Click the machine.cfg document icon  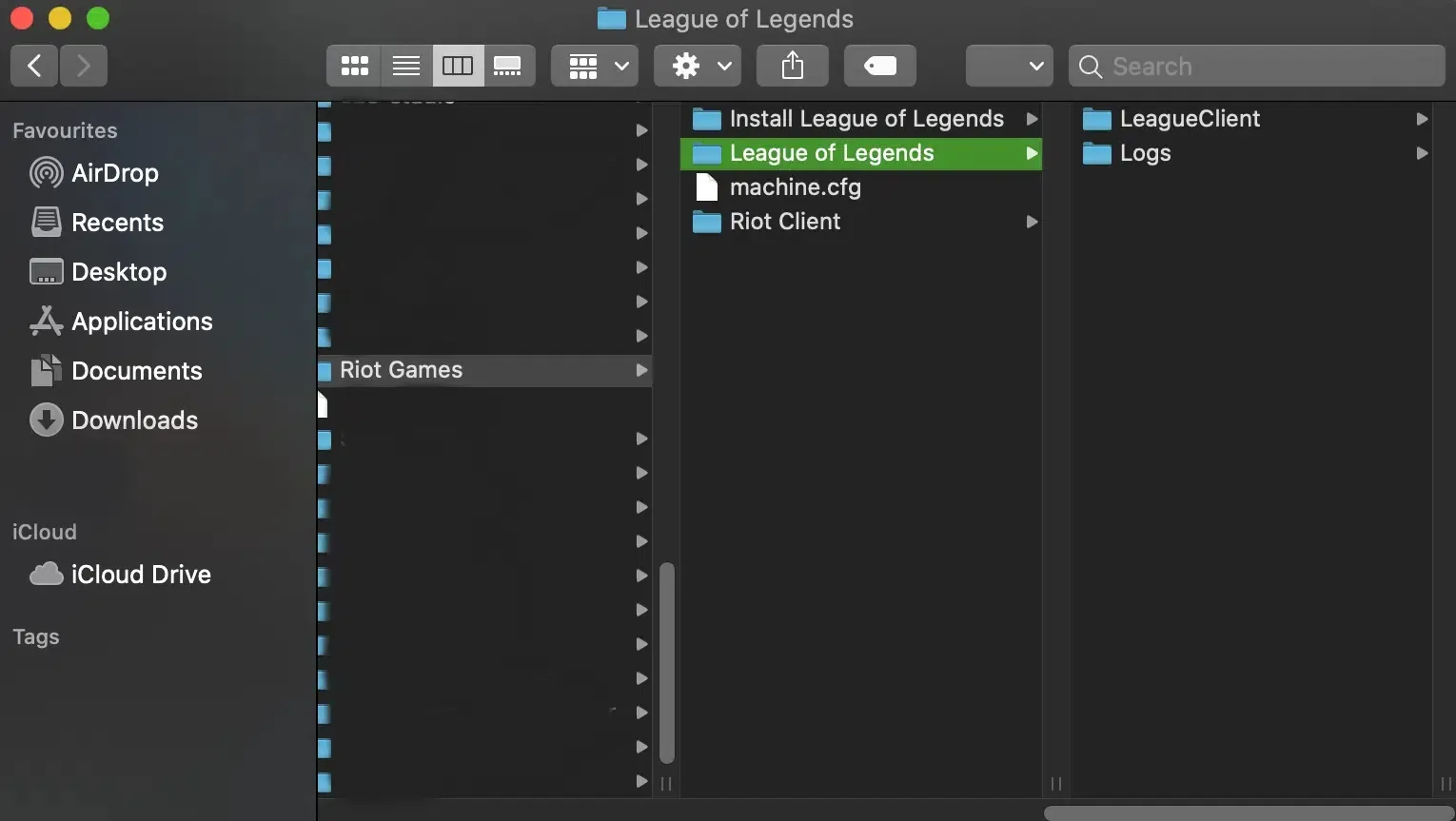(x=706, y=187)
